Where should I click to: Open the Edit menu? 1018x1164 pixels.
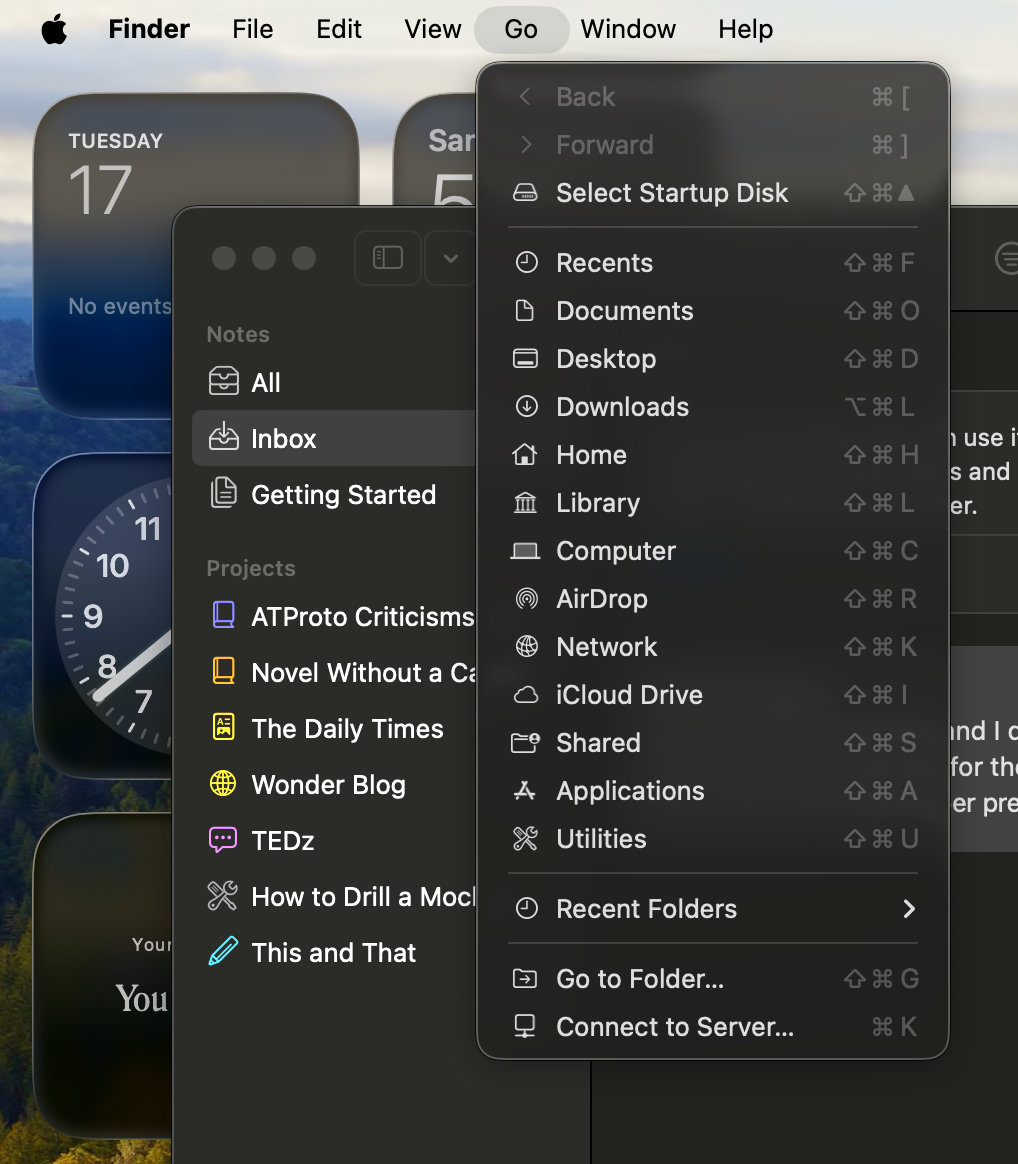click(x=339, y=30)
